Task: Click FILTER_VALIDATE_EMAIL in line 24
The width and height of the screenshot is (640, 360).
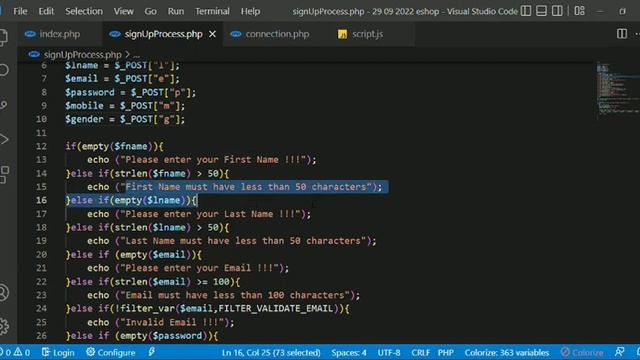Action: [276, 309]
